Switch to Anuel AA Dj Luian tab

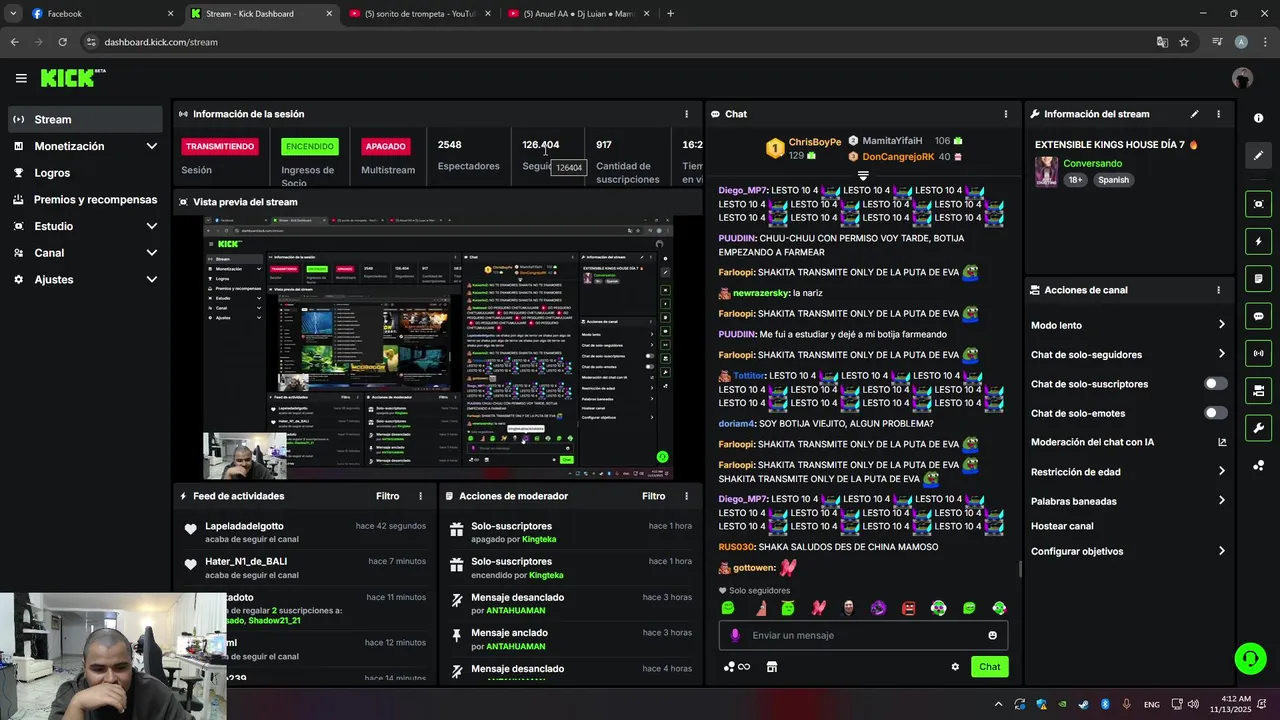click(x=580, y=14)
